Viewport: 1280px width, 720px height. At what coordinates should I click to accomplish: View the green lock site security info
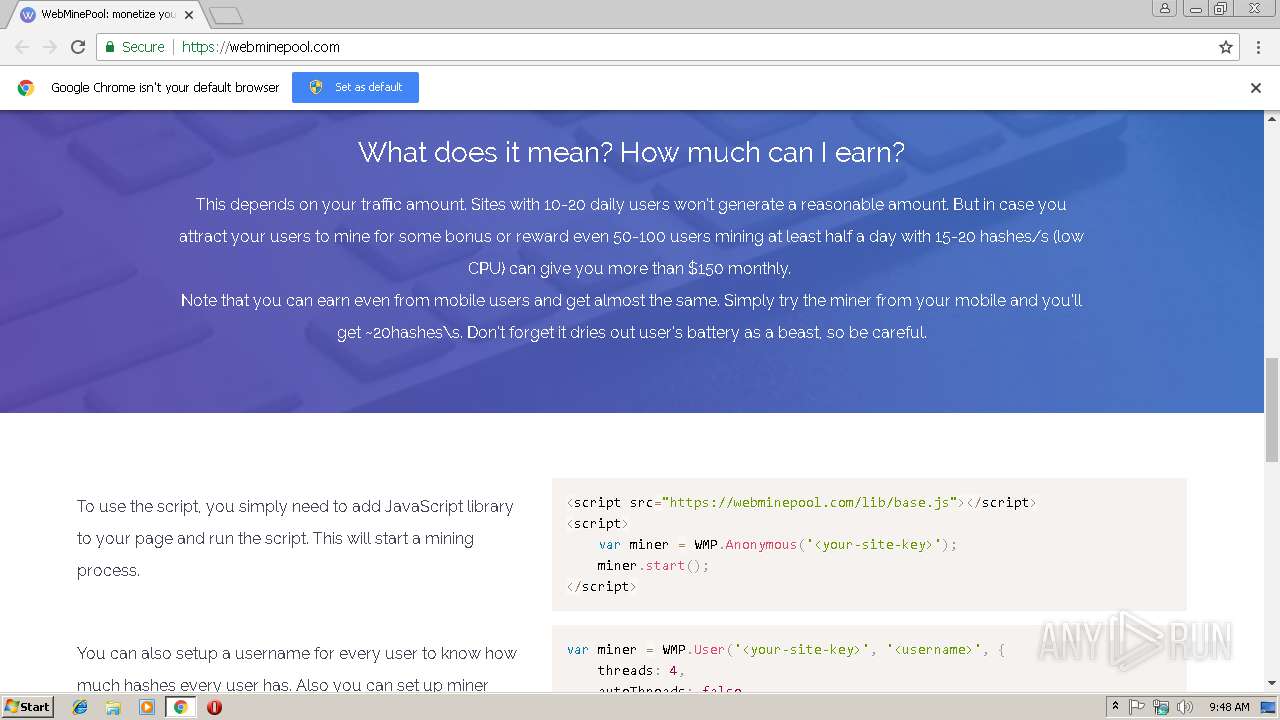click(109, 47)
